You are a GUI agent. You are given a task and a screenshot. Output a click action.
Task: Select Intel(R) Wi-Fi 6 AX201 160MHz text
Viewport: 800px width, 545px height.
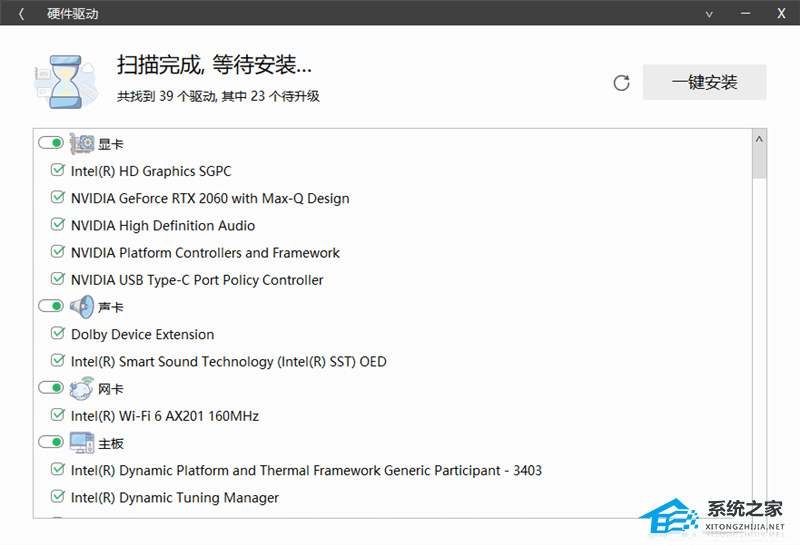(165, 416)
